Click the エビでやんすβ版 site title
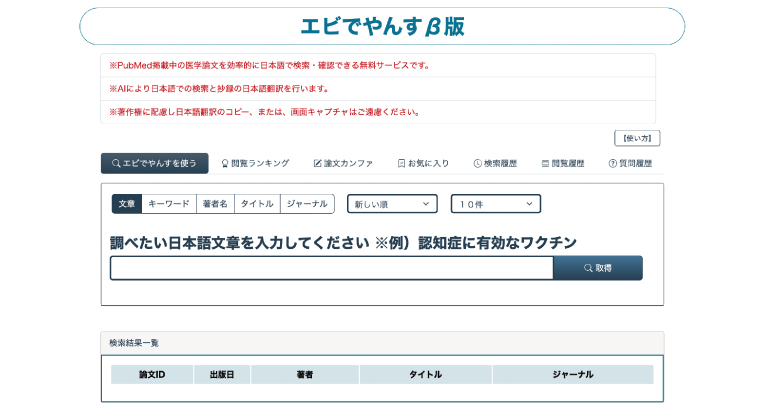This screenshot has width=765, height=410. coord(382,26)
